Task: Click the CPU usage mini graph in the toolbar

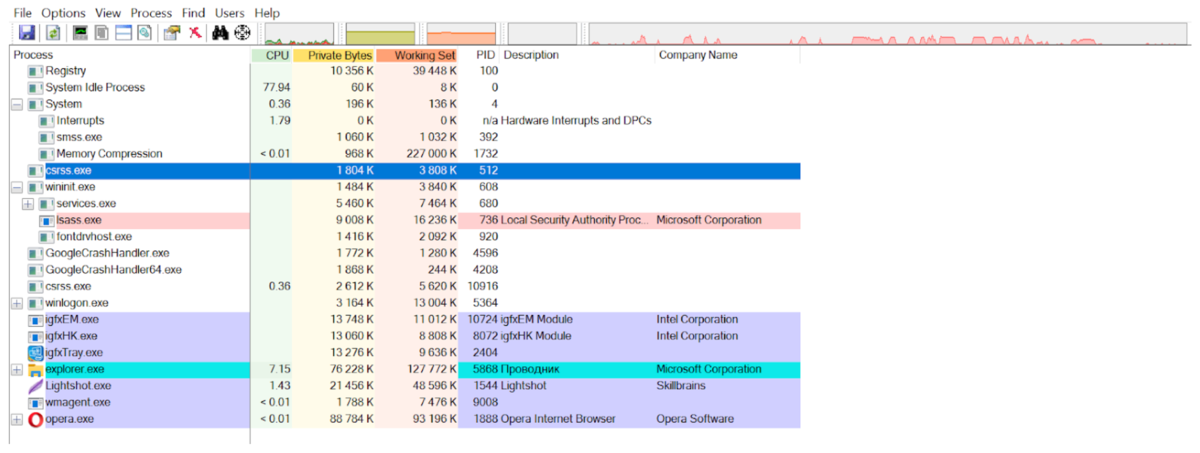Action: tap(298, 34)
